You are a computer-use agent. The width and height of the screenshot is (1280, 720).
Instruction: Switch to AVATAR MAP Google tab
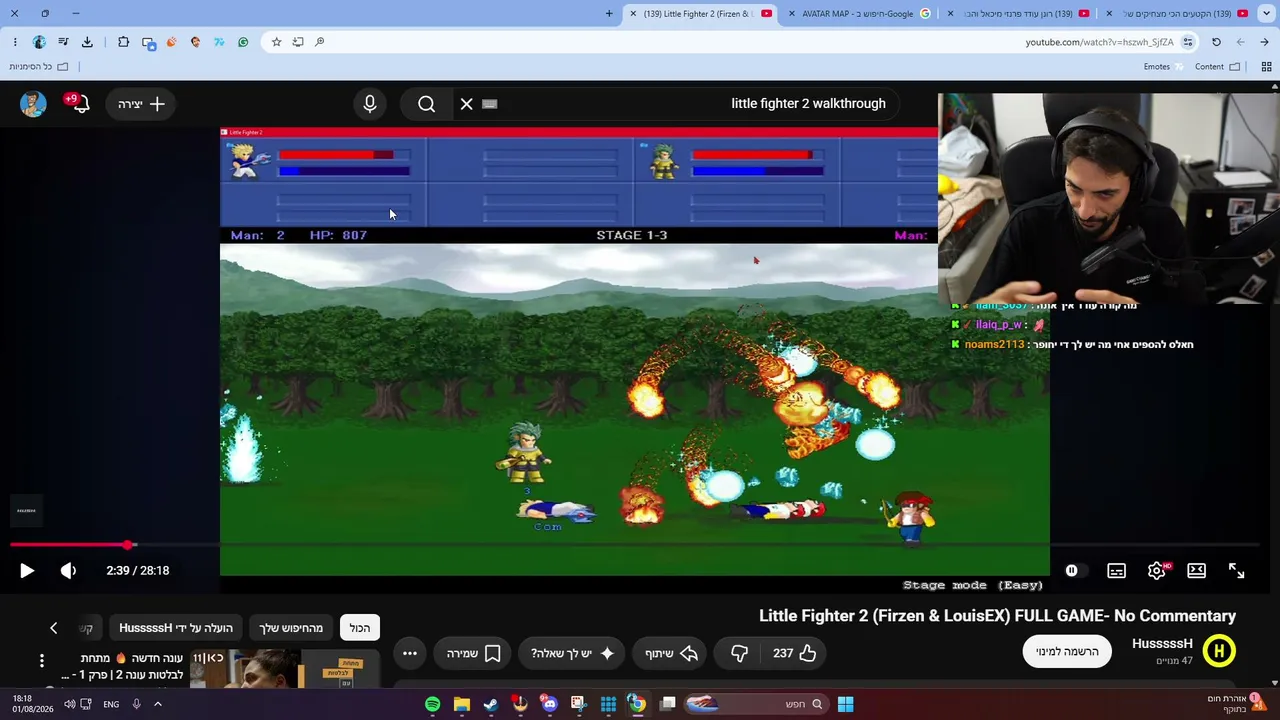862,14
